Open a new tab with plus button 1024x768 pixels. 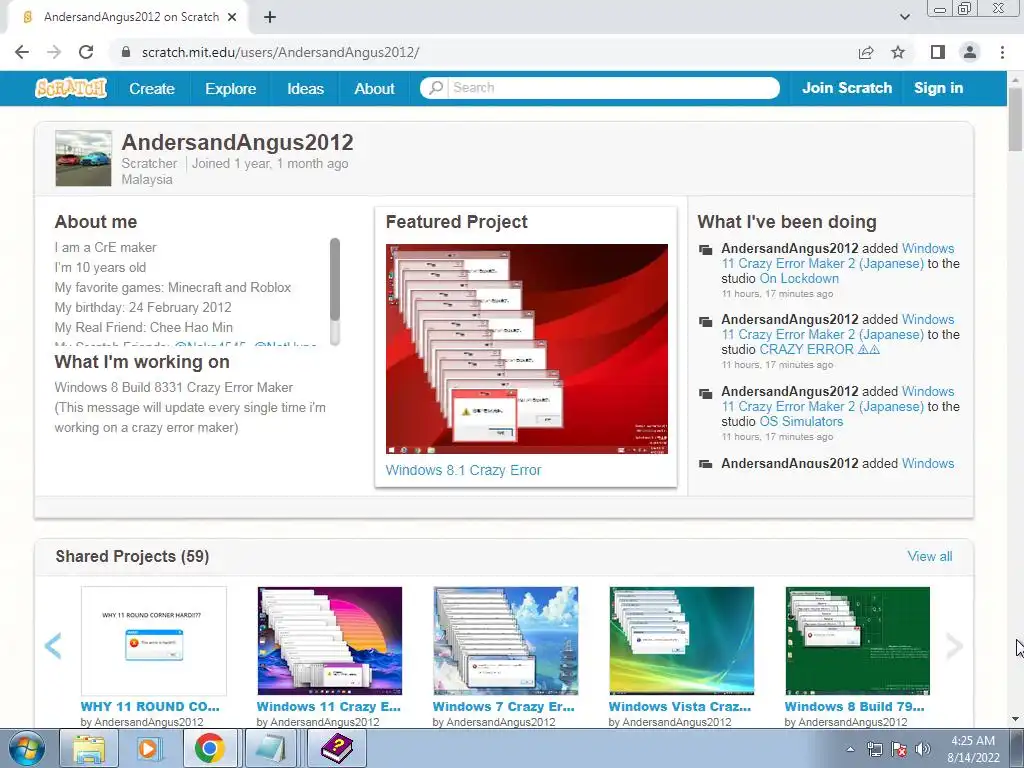click(270, 17)
